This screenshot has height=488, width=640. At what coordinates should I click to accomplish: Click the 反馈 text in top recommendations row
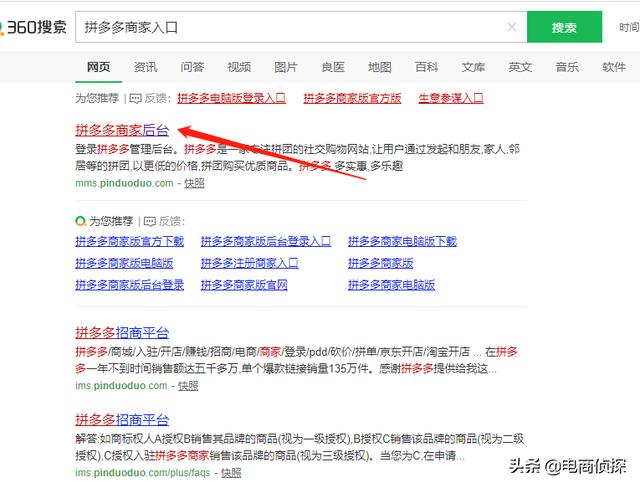coord(156,98)
